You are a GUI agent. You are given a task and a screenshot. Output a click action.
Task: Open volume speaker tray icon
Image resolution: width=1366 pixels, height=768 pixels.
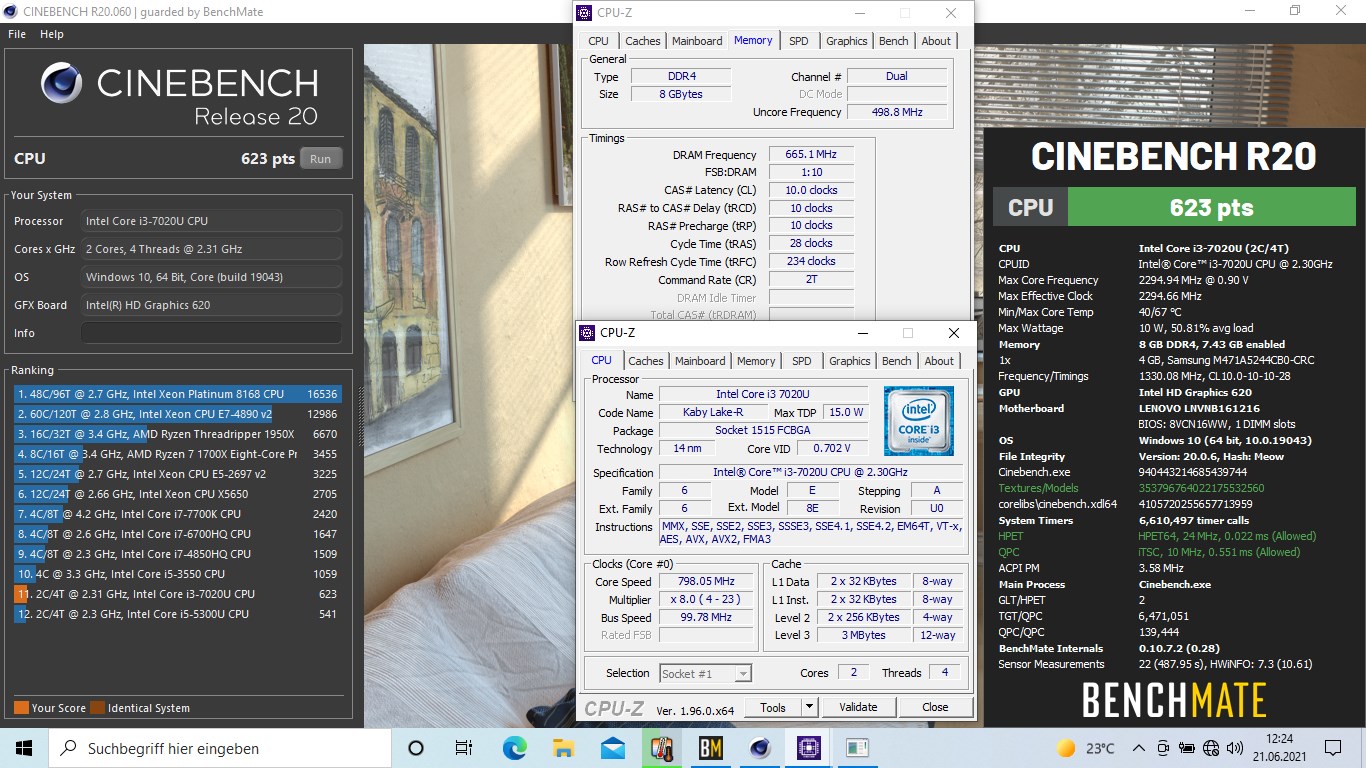(1236, 747)
